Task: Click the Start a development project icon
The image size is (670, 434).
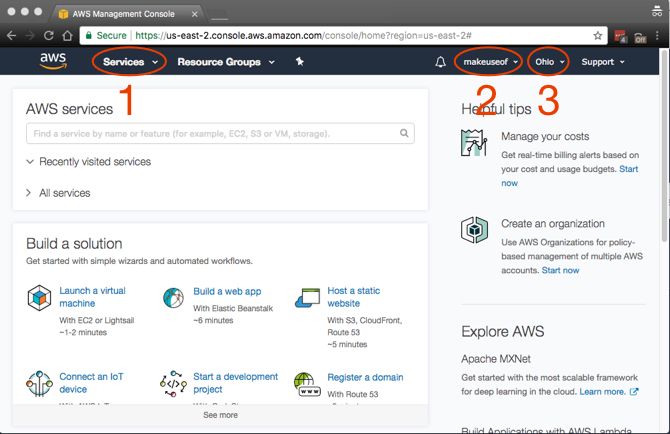Action: tap(174, 384)
